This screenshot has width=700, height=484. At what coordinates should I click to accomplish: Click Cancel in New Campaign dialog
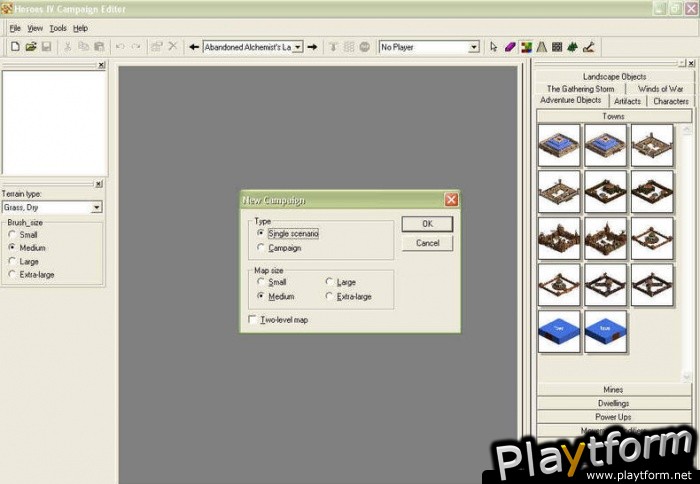pos(427,243)
